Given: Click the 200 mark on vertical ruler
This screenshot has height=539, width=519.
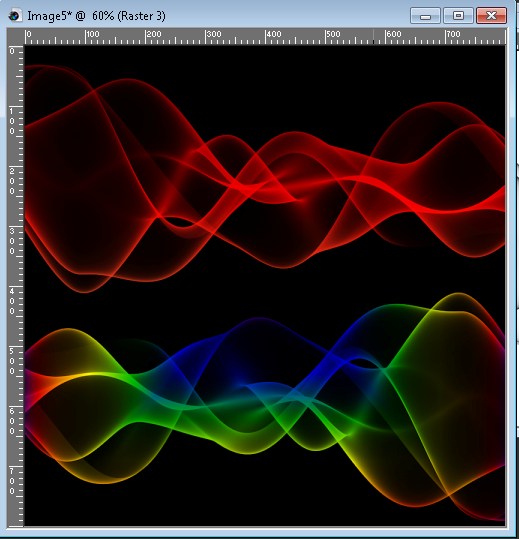Looking at the screenshot, I should coord(12,181).
